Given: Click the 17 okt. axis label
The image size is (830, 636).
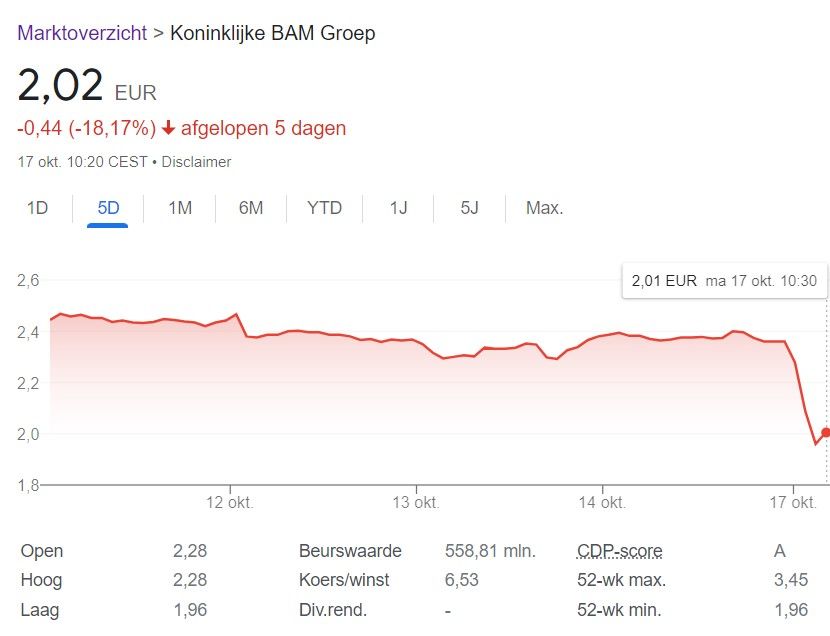Looking at the screenshot, I should point(791,502).
